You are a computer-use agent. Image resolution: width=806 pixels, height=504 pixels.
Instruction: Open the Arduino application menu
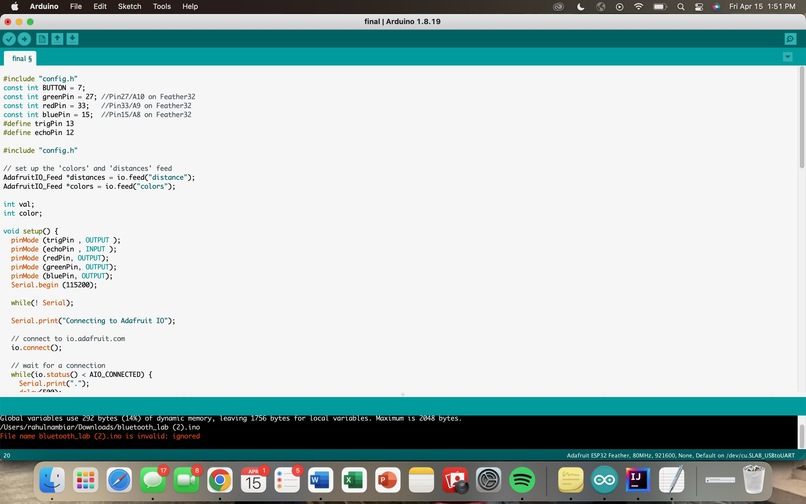[44, 6]
